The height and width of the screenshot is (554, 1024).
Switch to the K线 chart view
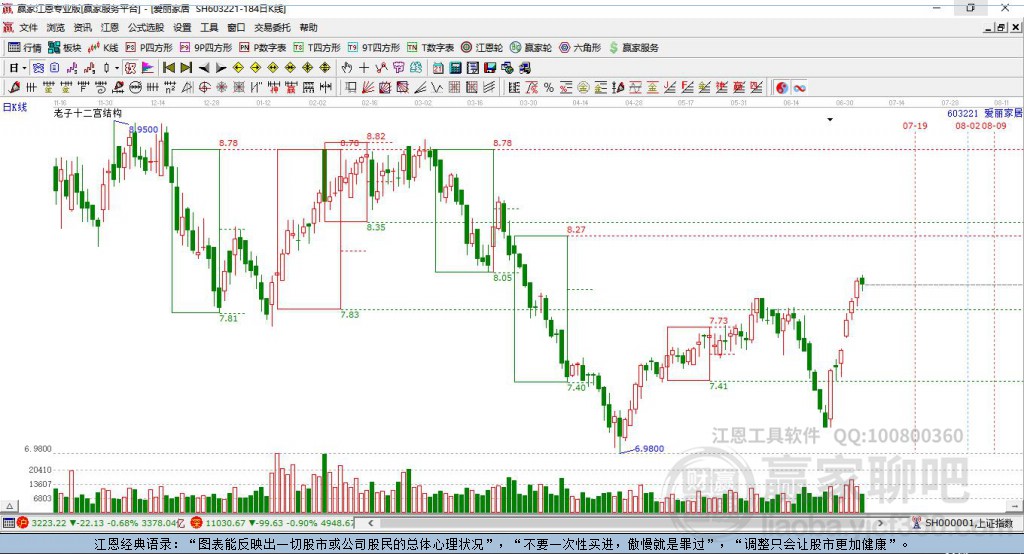[103, 48]
